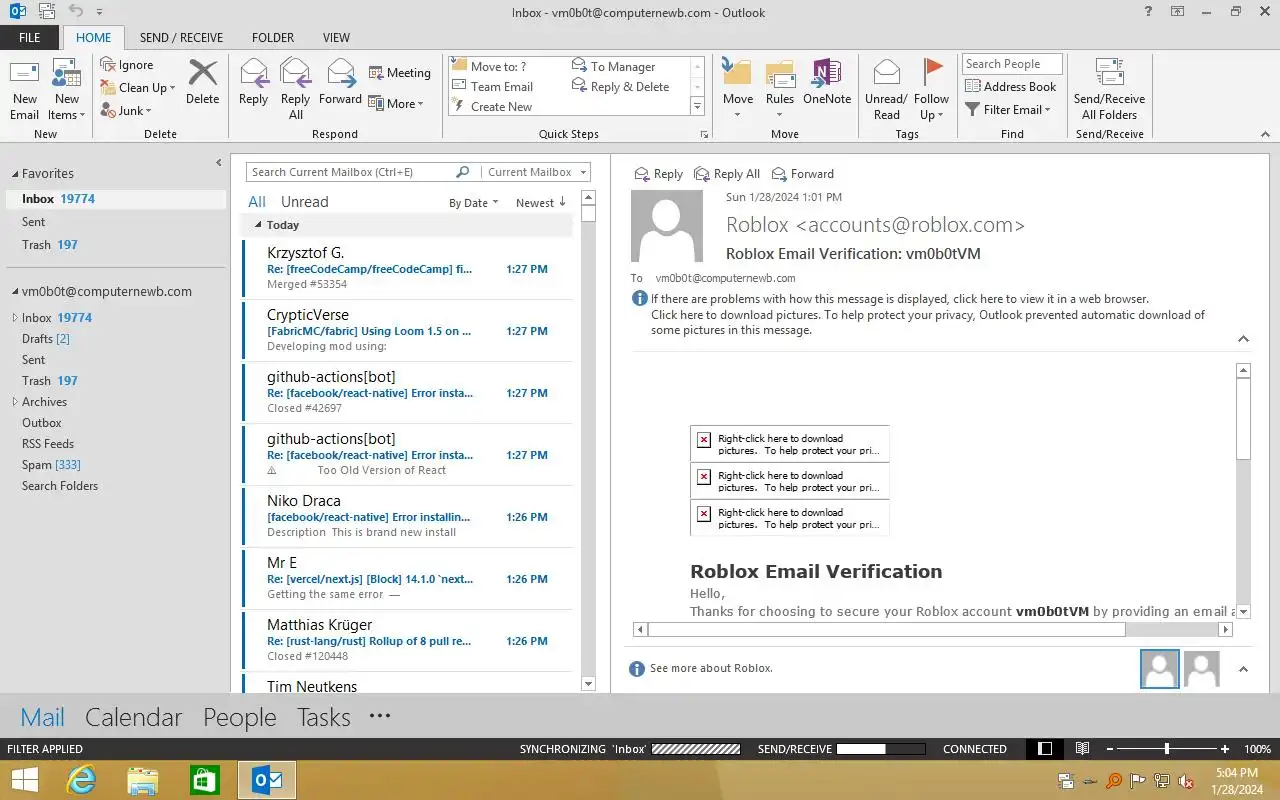Open the Drafts folder

tap(46, 339)
